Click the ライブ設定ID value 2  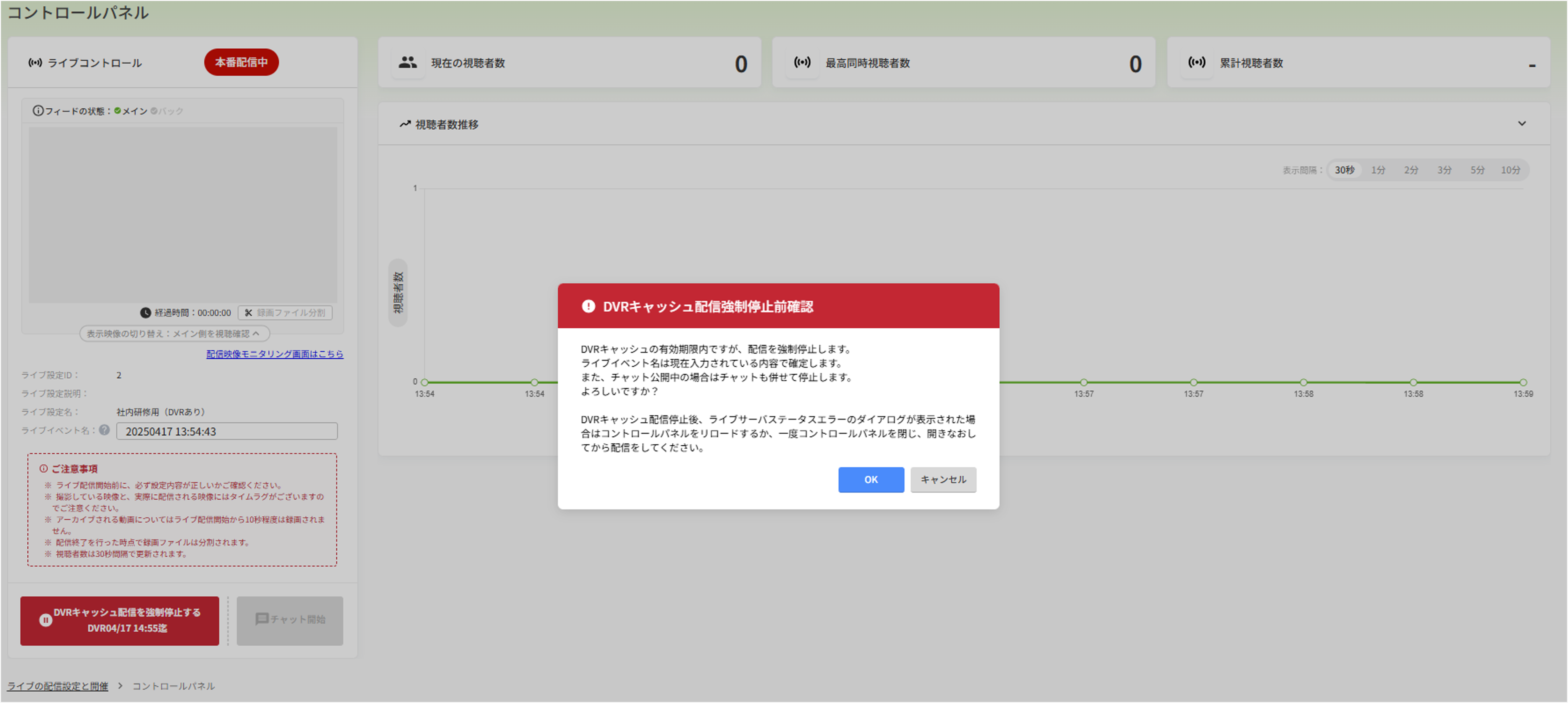pyautogui.click(x=119, y=375)
